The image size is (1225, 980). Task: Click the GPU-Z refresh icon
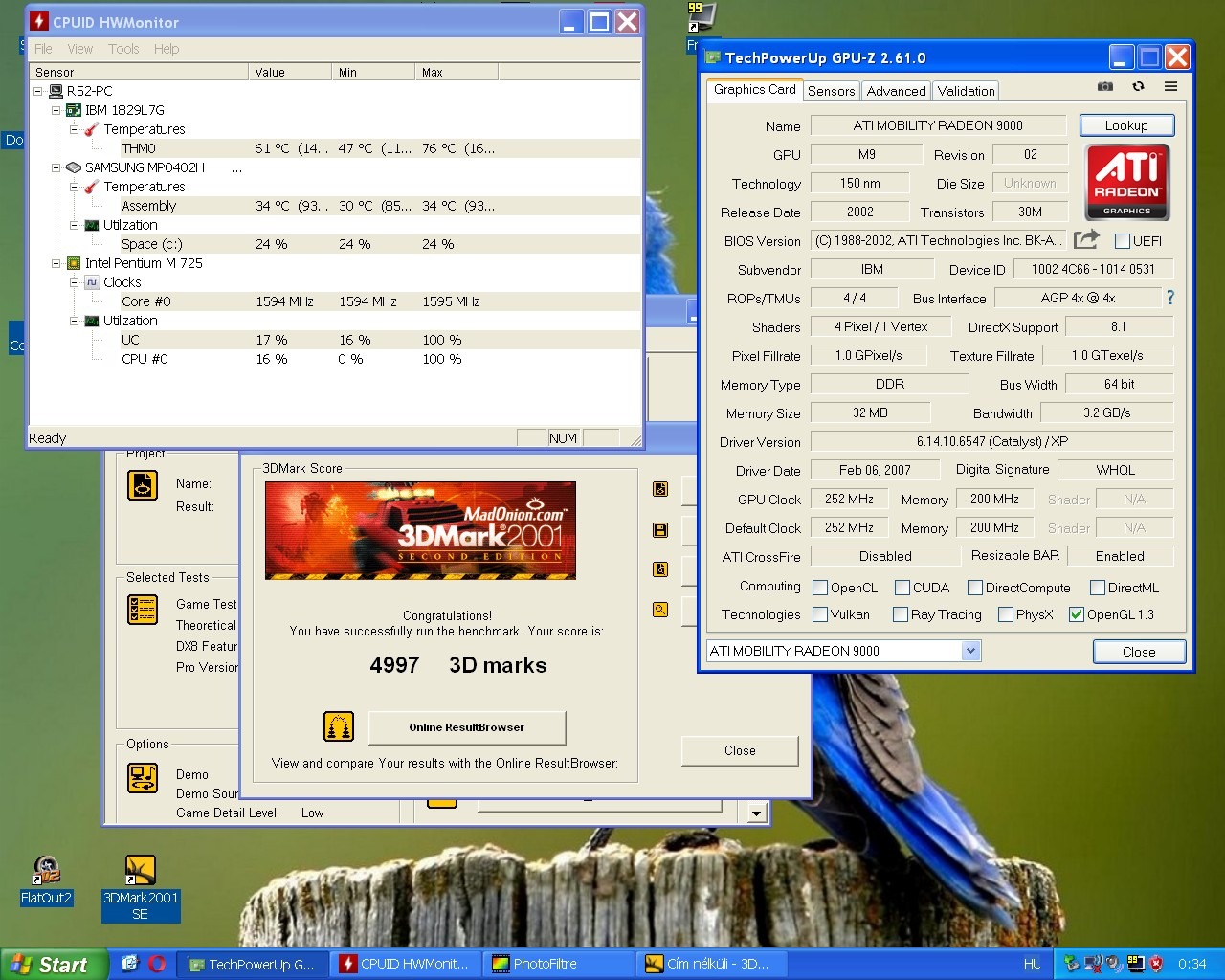click(x=1138, y=86)
